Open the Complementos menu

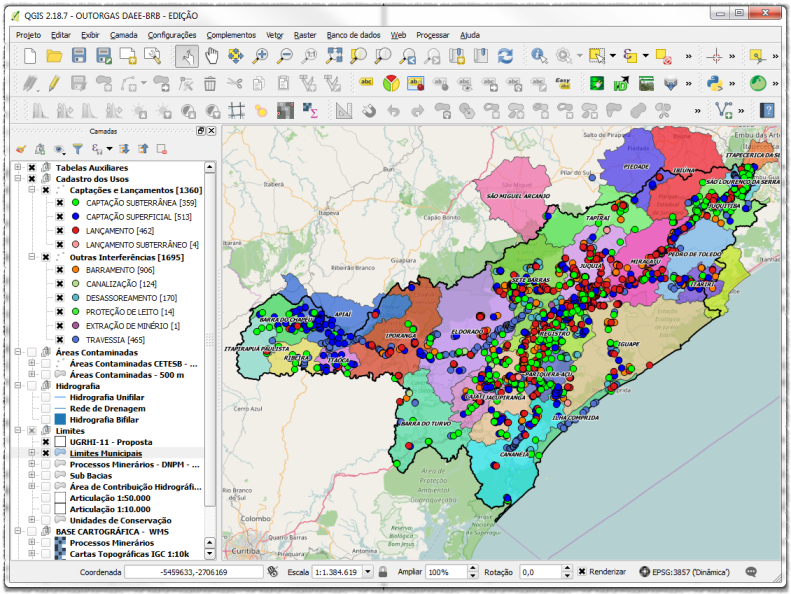point(231,34)
